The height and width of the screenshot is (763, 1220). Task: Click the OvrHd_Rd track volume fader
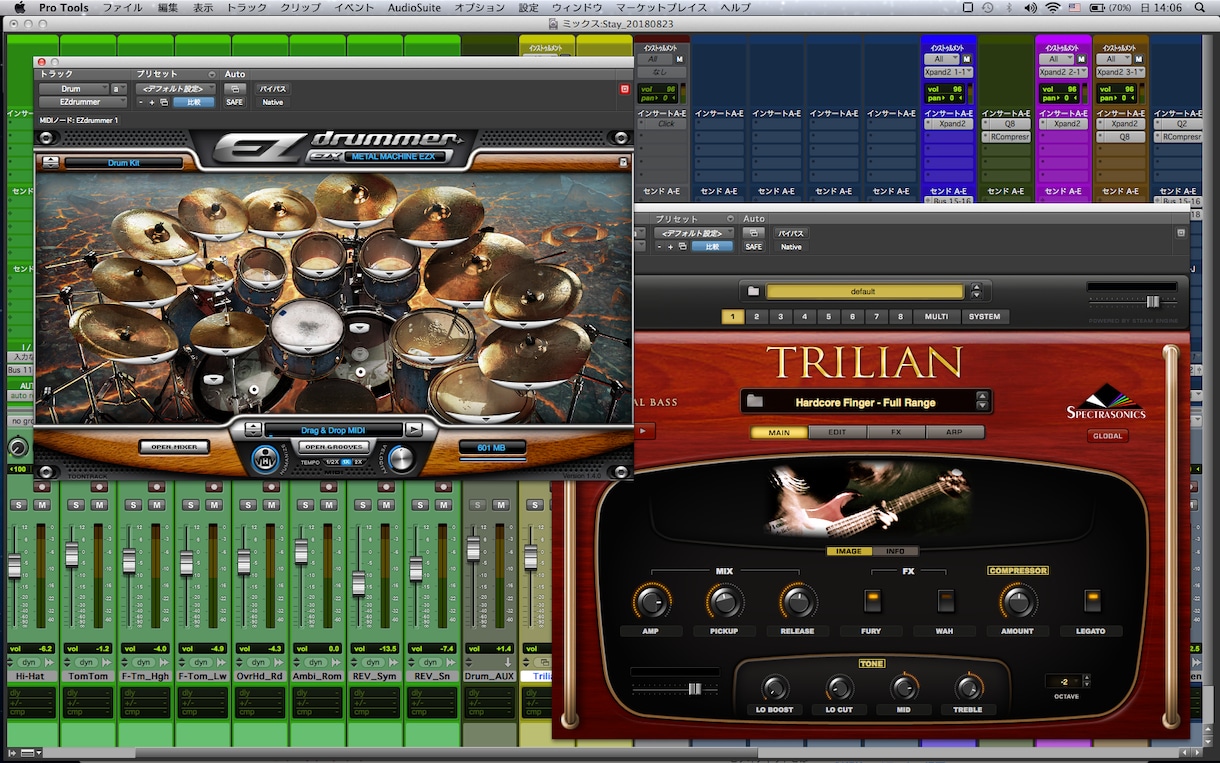244,562
